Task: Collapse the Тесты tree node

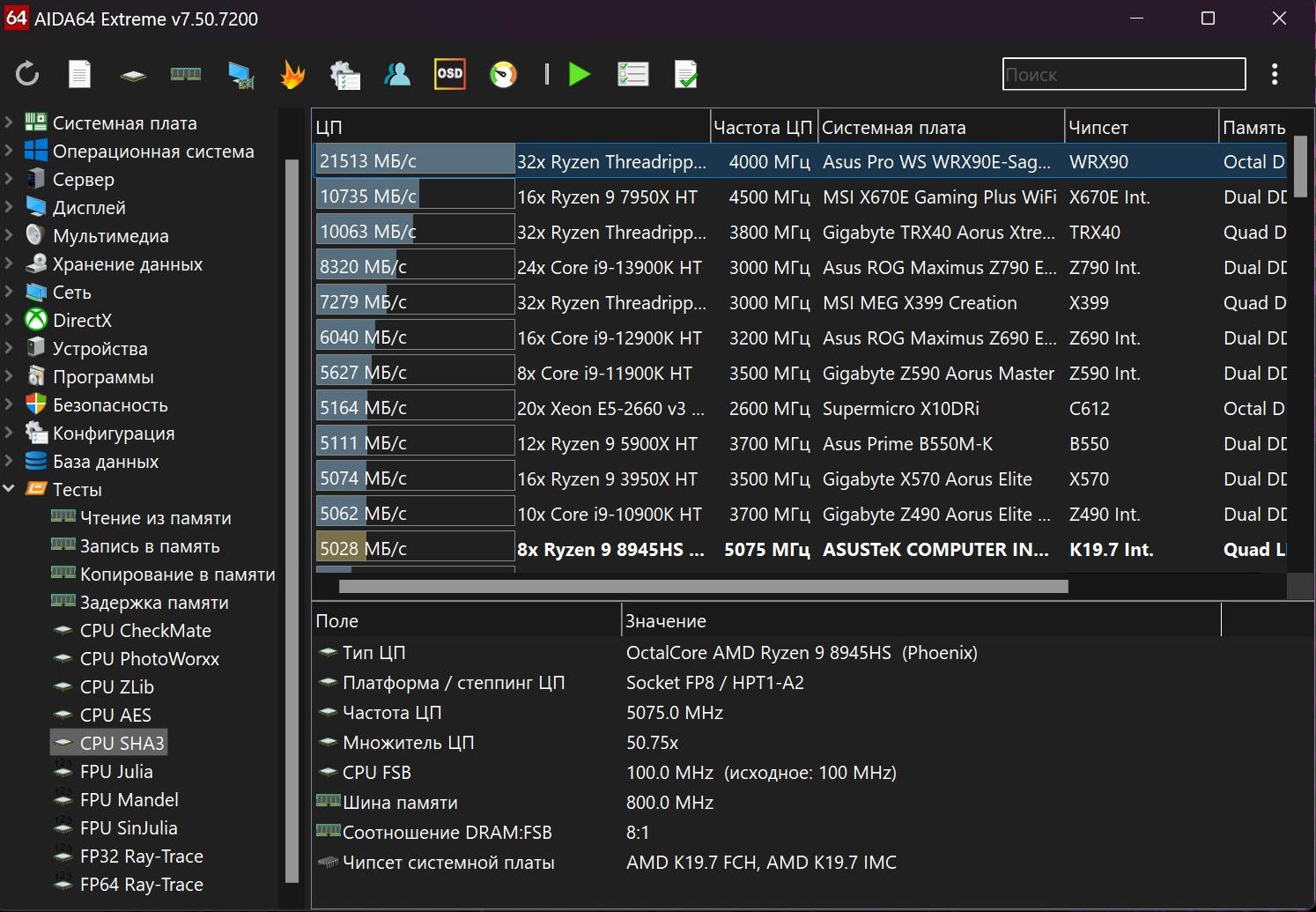Action: coord(9,489)
